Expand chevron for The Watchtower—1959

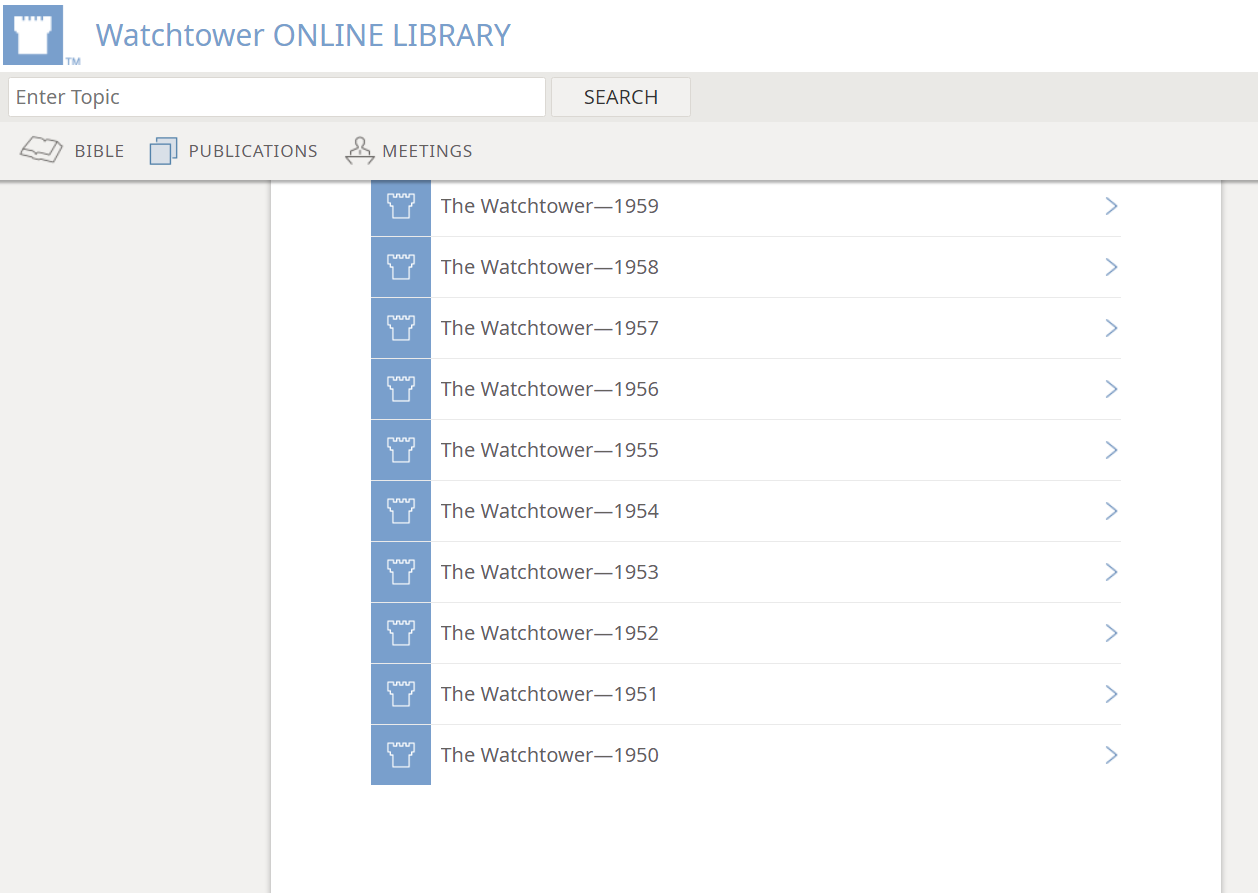(1111, 206)
